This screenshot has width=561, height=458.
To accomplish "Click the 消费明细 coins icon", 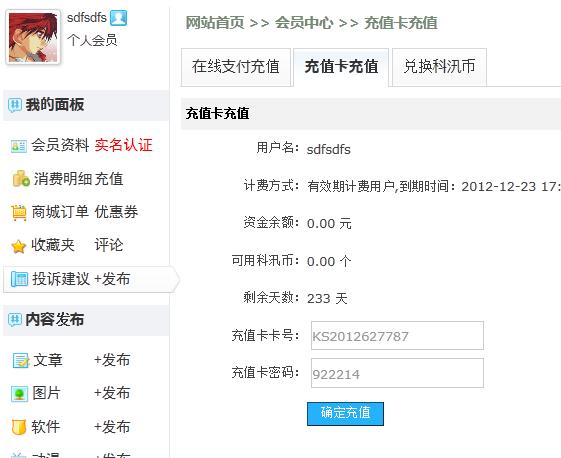I will click(x=21, y=179).
